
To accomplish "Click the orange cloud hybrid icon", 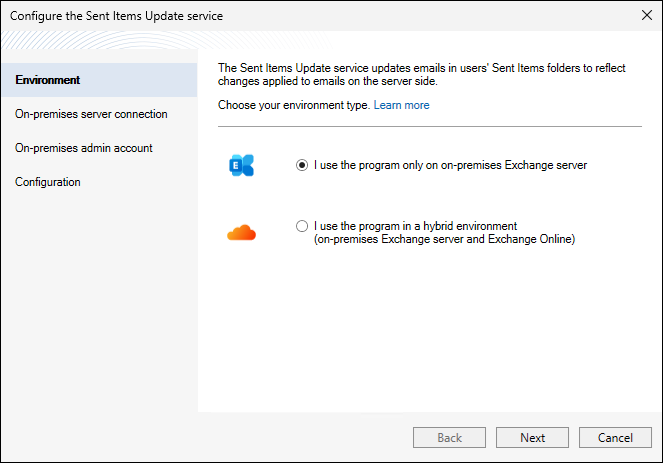I will [241, 233].
